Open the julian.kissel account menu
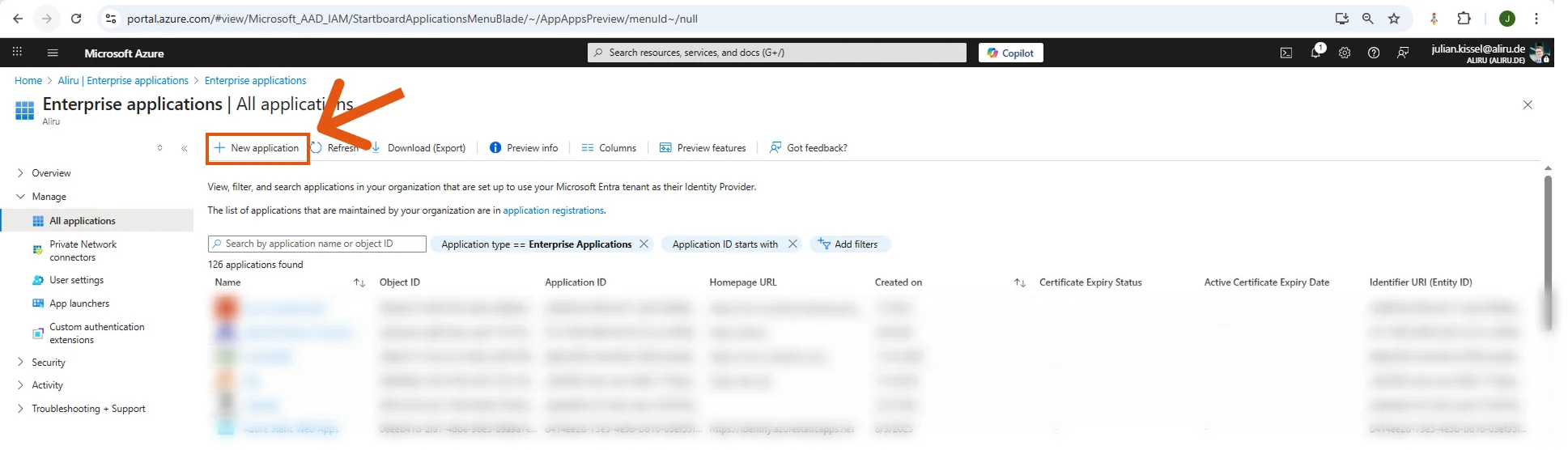The height and width of the screenshot is (450, 1568). click(1489, 53)
